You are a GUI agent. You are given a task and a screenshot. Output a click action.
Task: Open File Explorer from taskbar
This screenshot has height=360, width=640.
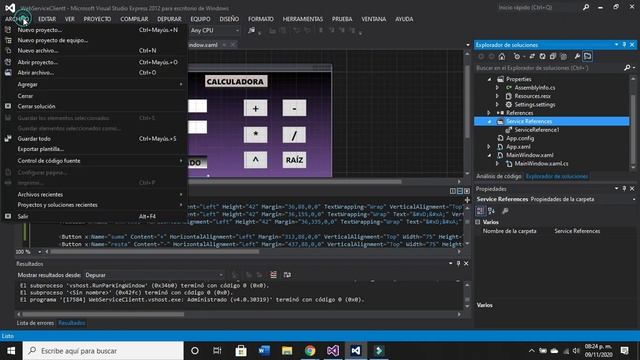pos(287,351)
